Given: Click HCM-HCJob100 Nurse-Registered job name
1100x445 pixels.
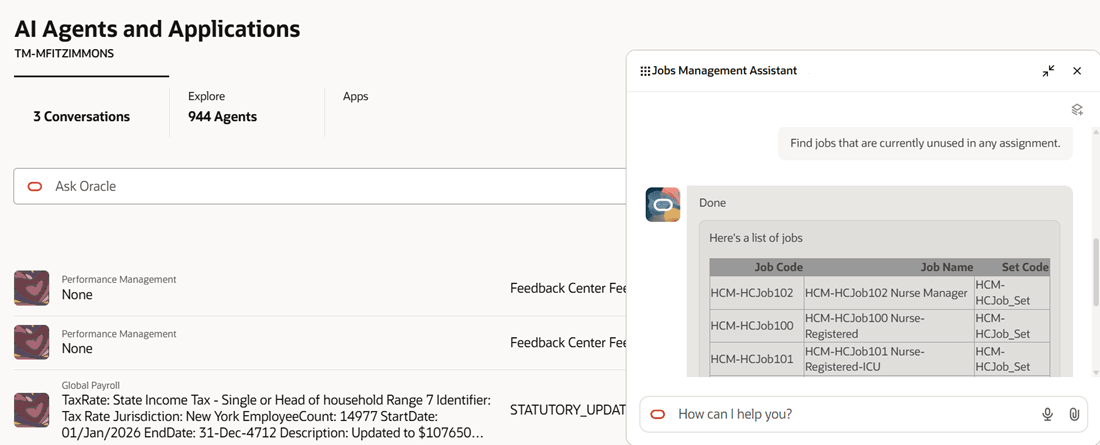Looking at the screenshot, I should (889, 326).
